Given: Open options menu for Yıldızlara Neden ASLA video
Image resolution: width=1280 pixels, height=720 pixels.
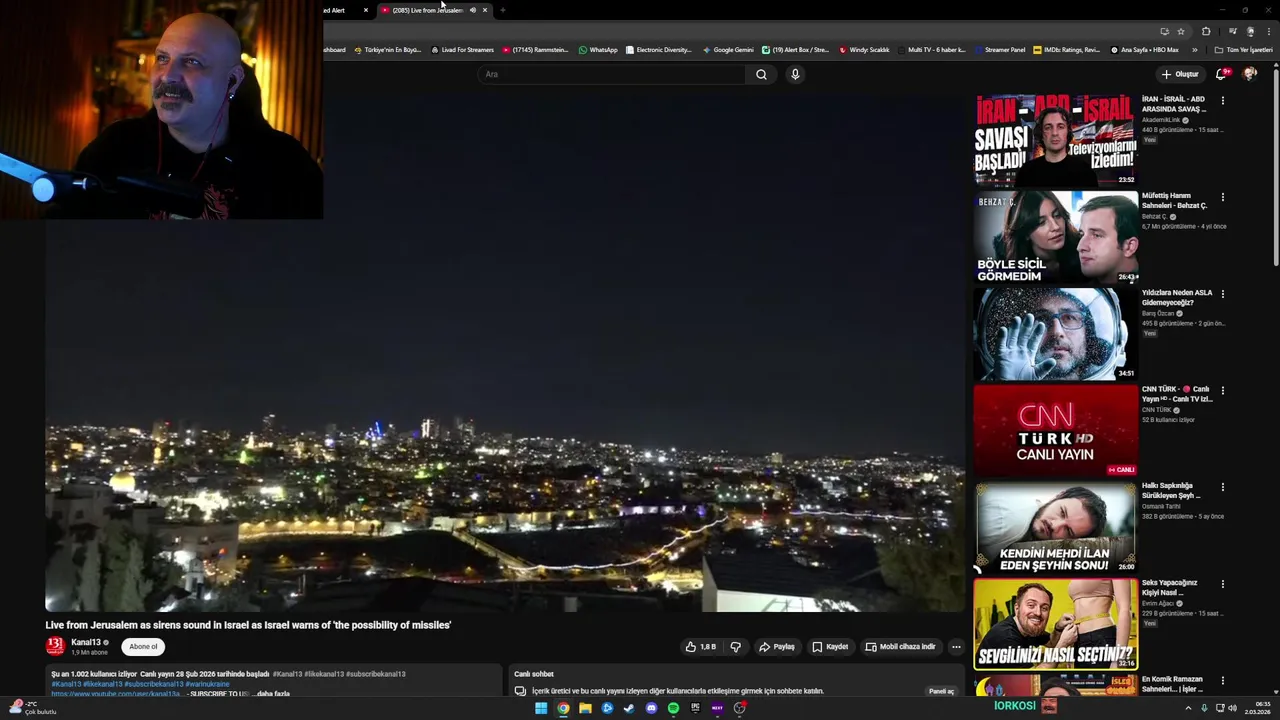Looking at the screenshot, I should pos(1222,294).
